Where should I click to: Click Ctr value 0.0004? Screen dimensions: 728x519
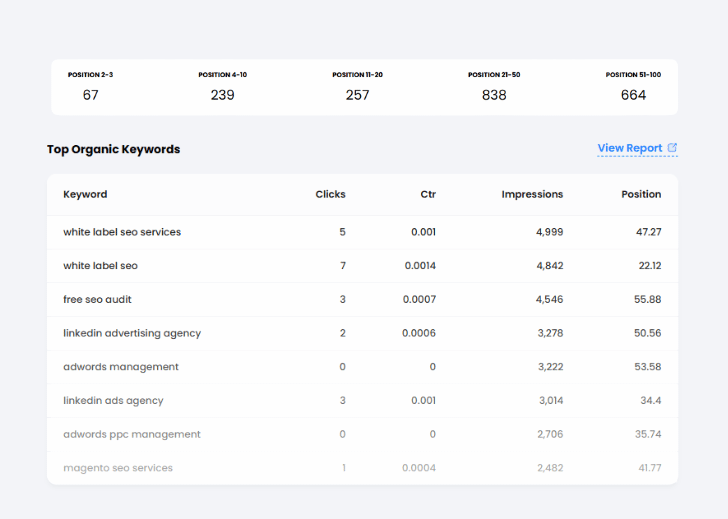[x=419, y=468]
